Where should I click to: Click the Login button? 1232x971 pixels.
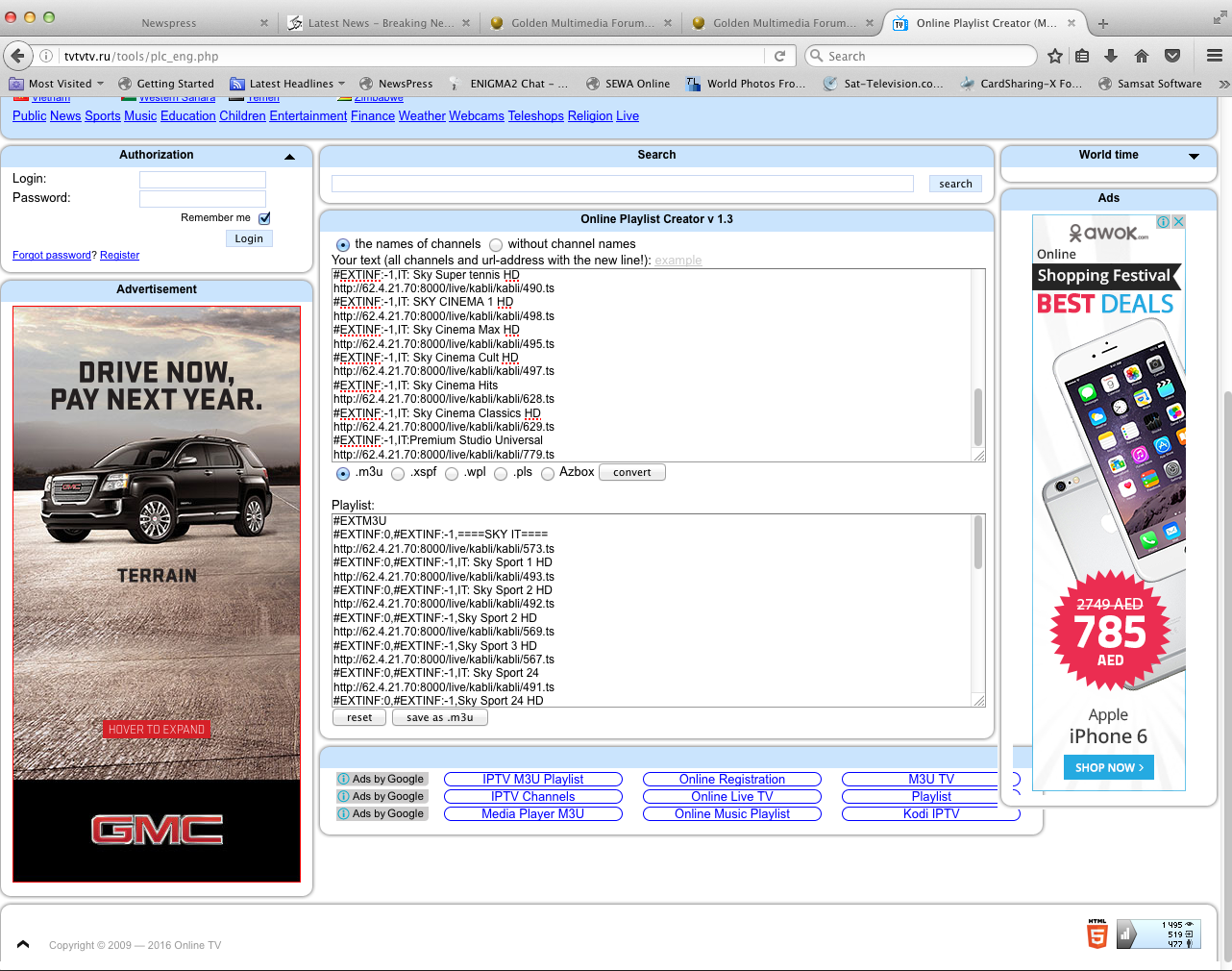click(x=249, y=238)
